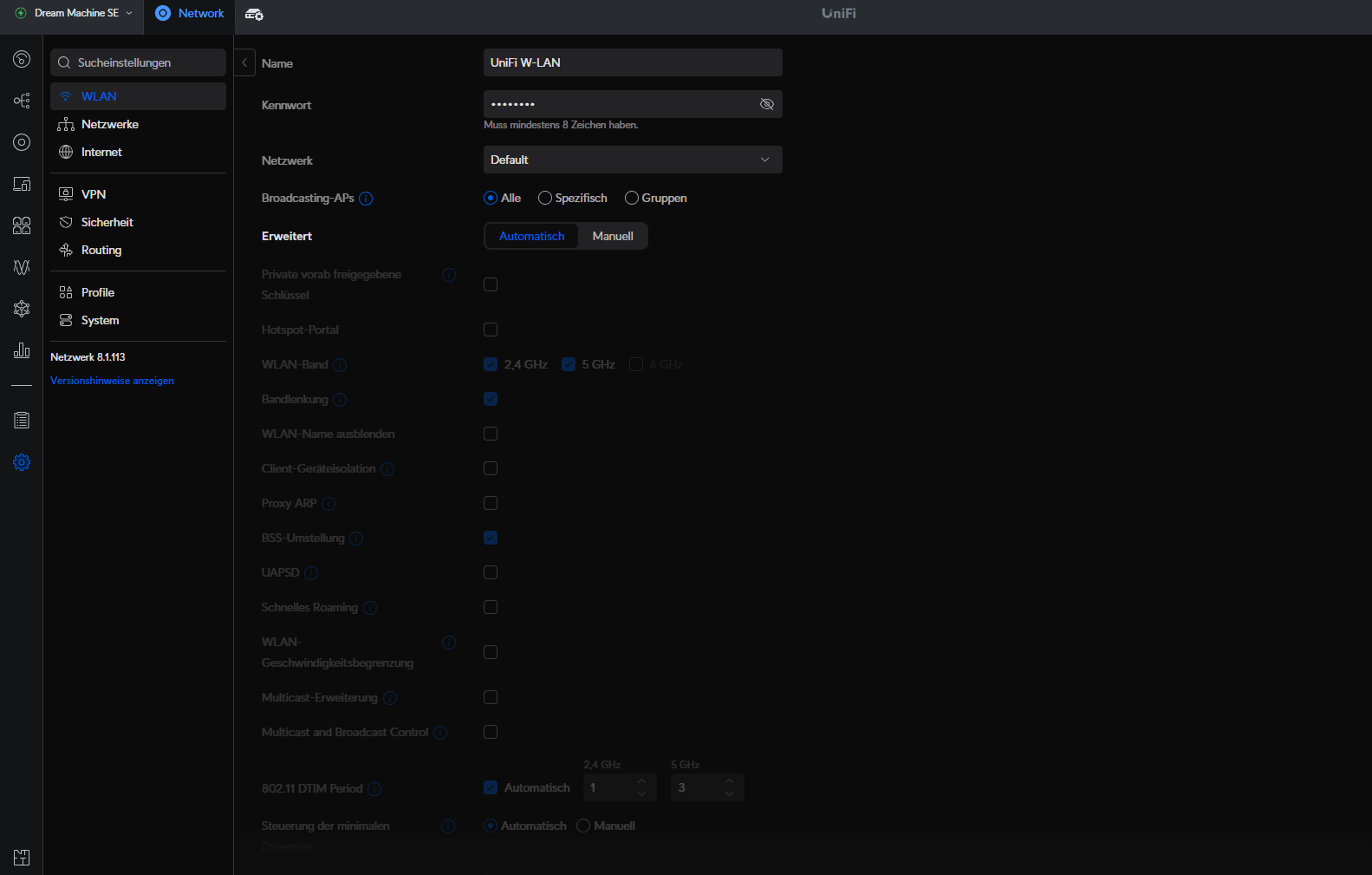Toggle the 2,4 GHz band checkbox
Viewport: 1372px width, 875px height.
click(491, 364)
